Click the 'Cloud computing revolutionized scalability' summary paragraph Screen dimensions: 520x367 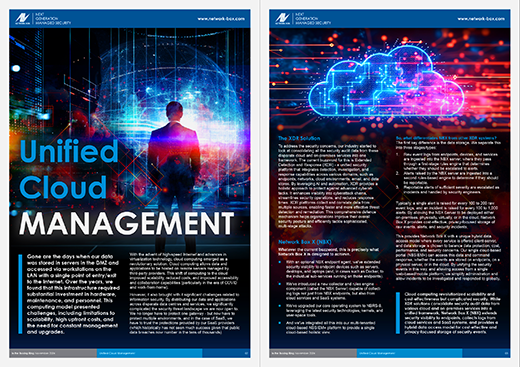click(x=452, y=313)
